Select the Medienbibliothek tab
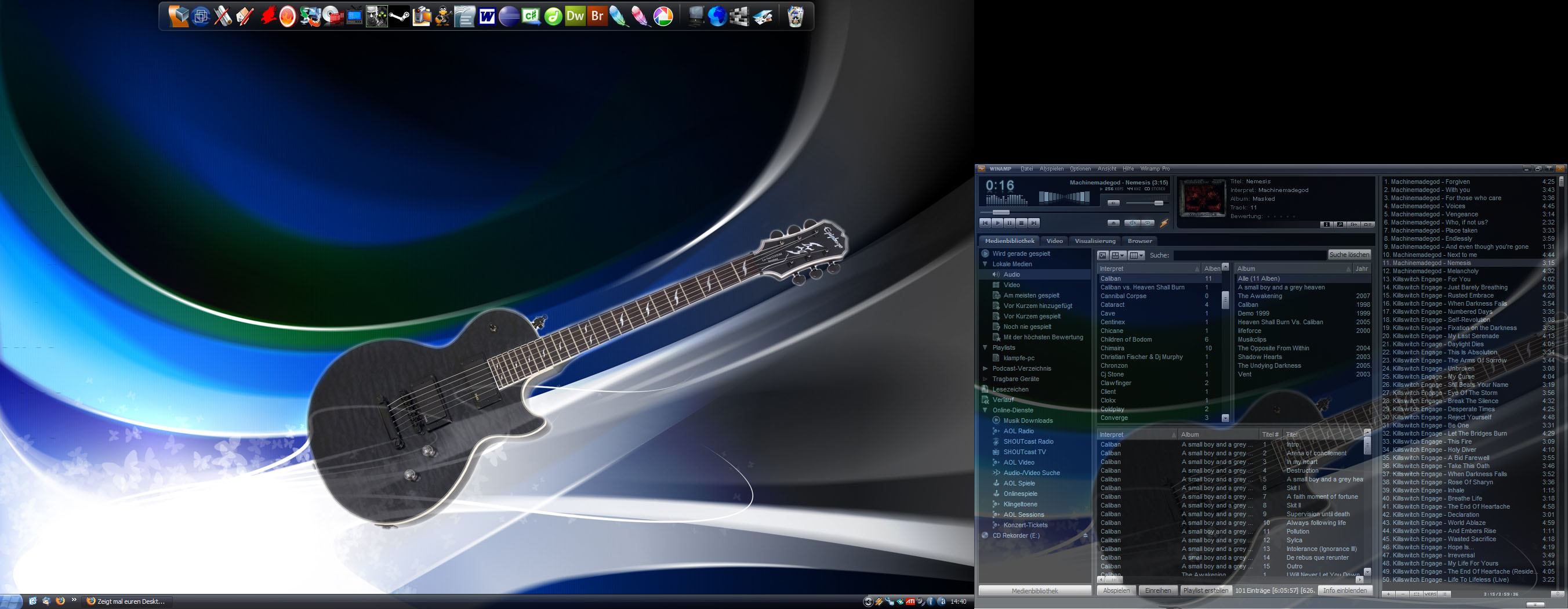This screenshot has height=609, width=1568. click(1010, 241)
